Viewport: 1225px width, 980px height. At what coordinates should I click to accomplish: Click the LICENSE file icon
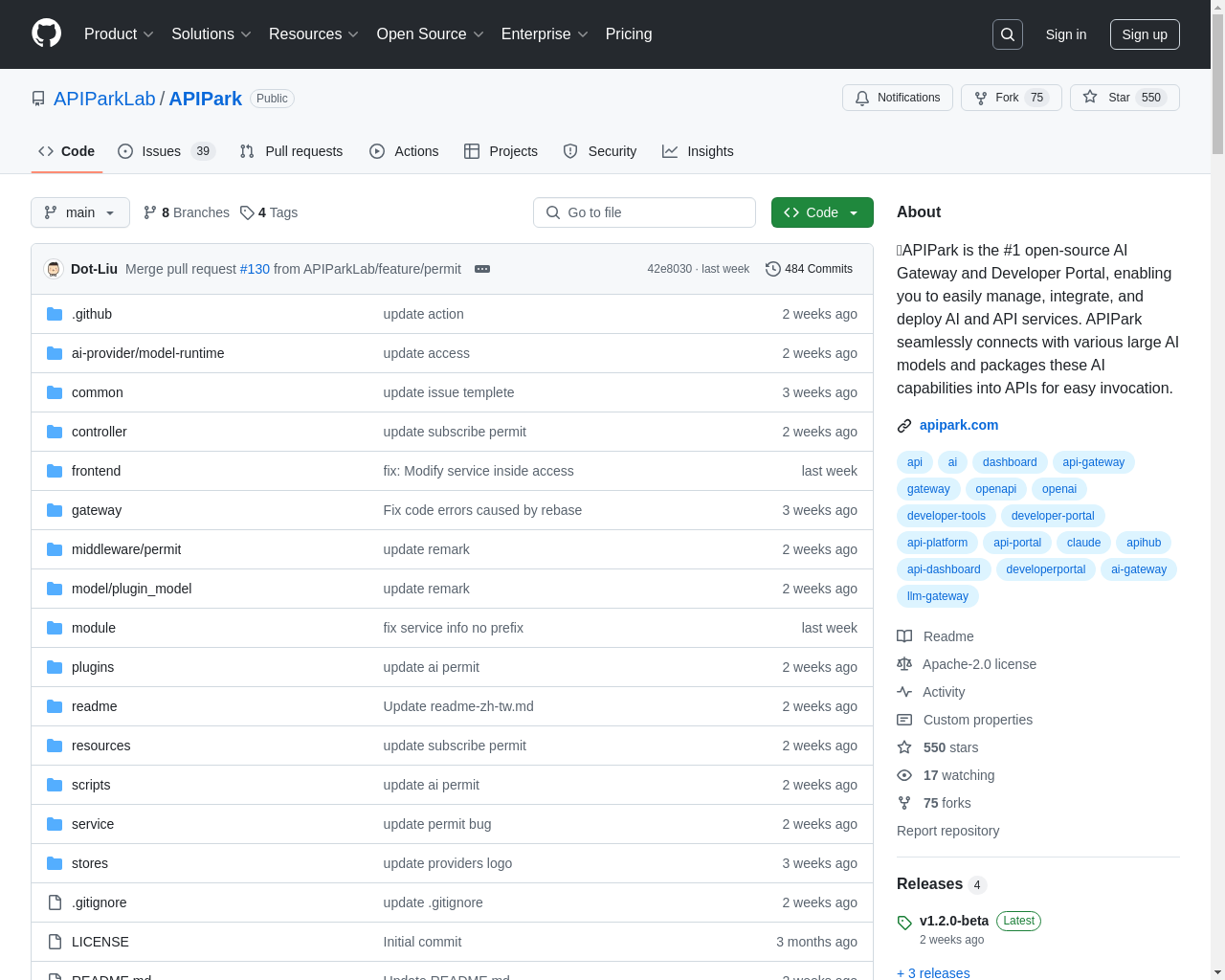point(55,942)
